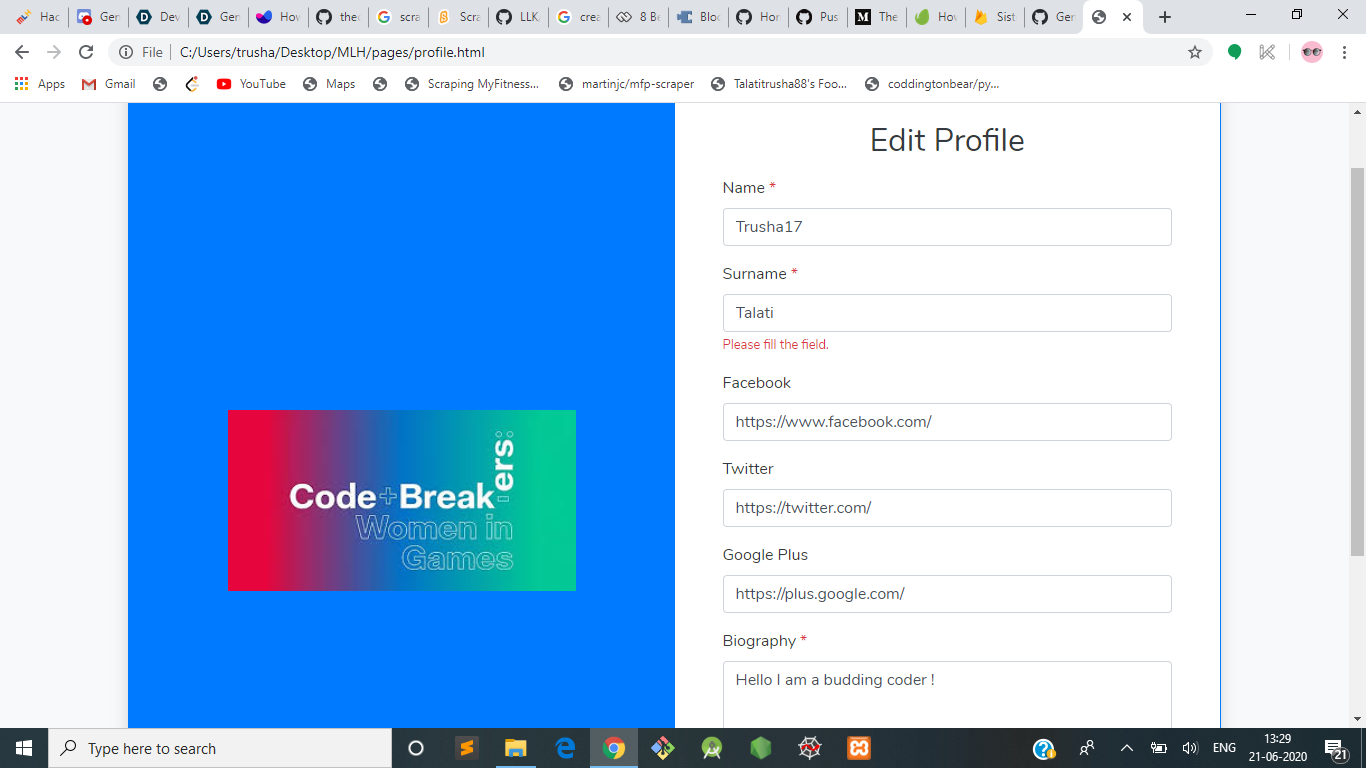The width and height of the screenshot is (1366, 768).
Task: Open the Windows Start menu
Action: pyautogui.click(x=24, y=748)
